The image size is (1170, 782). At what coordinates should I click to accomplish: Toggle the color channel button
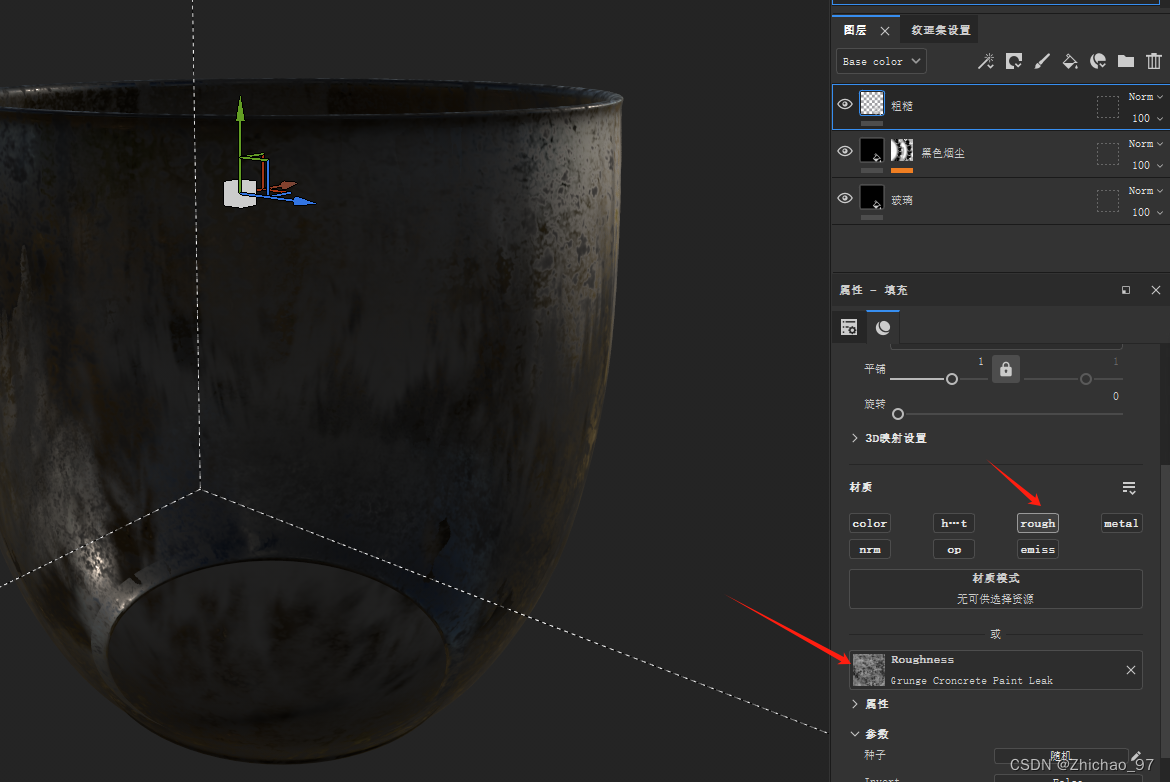[x=870, y=523]
